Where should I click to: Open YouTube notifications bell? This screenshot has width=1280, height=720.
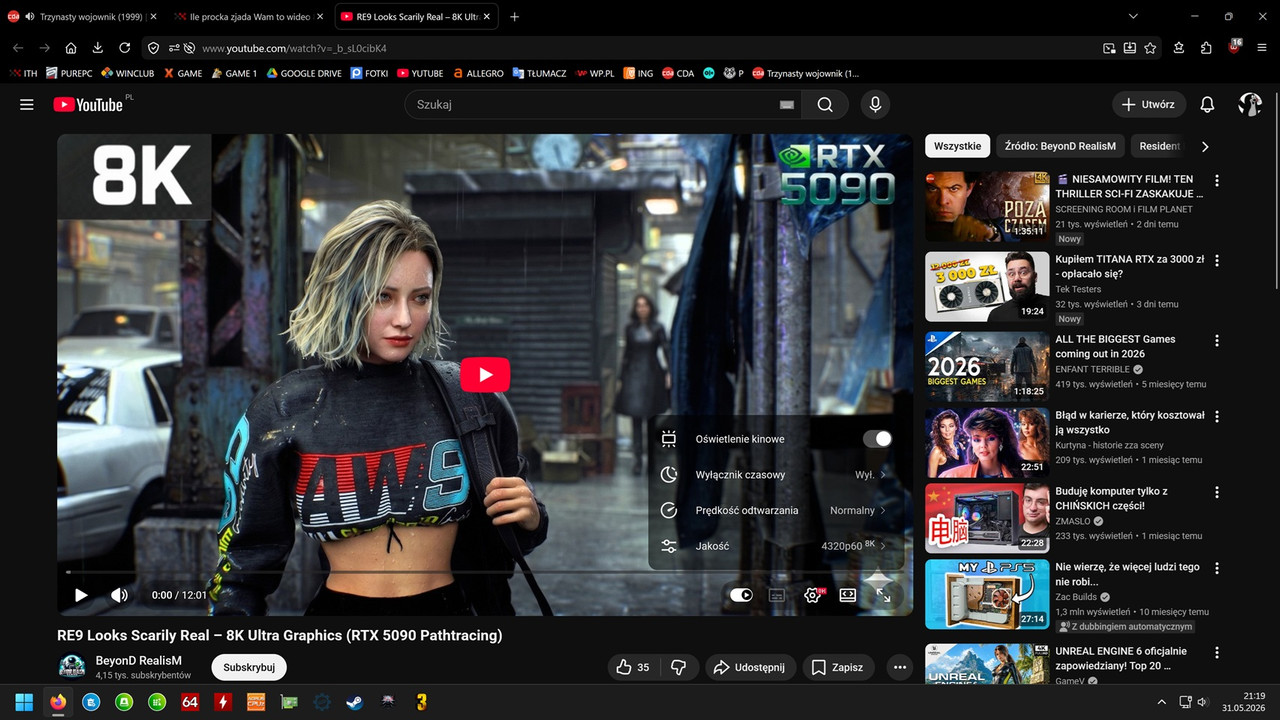[x=1207, y=104]
